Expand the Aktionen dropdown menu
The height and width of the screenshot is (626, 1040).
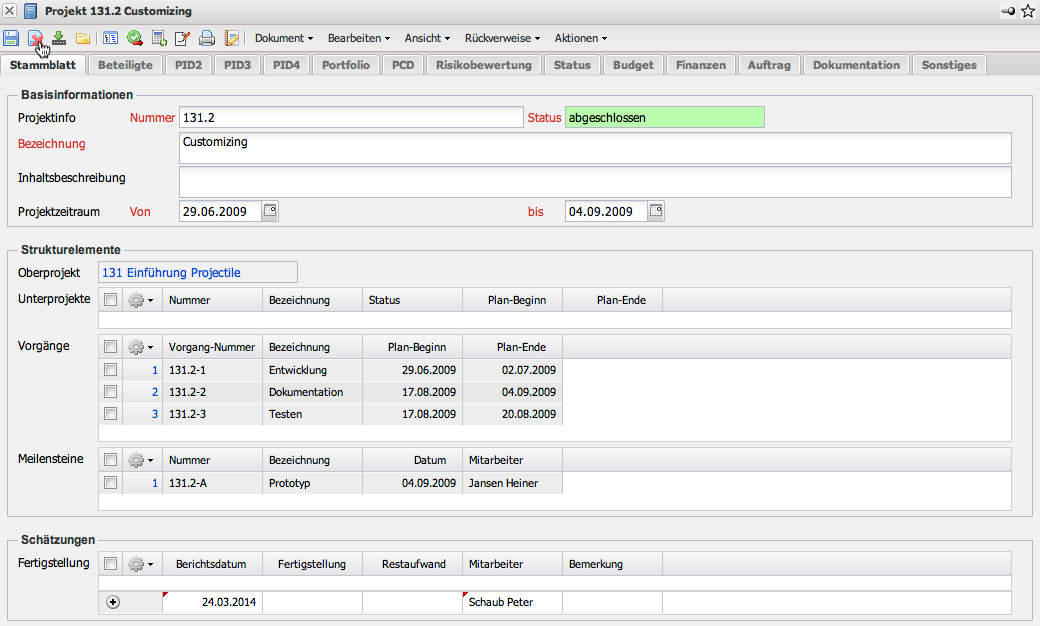[x=581, y=38]
